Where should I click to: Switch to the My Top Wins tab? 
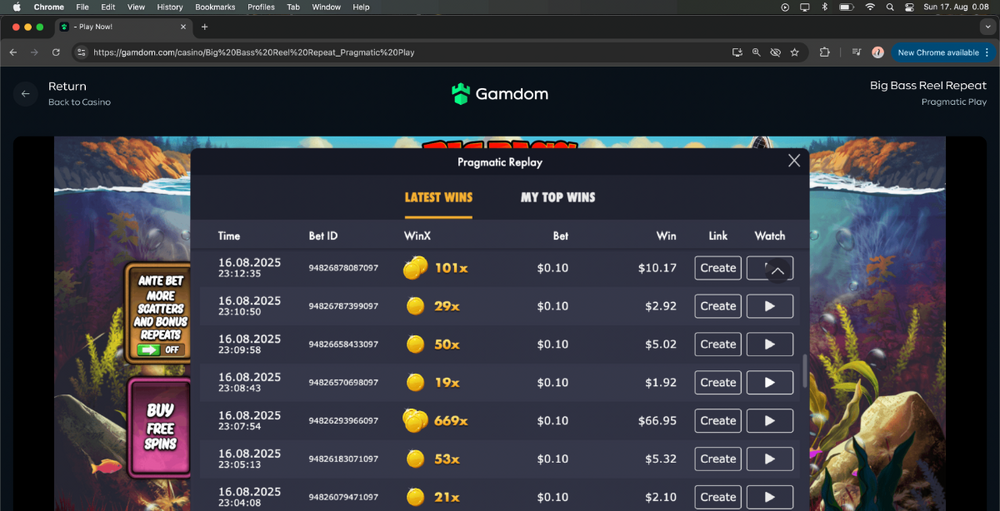pyautogui.click(x=557, y=197)
